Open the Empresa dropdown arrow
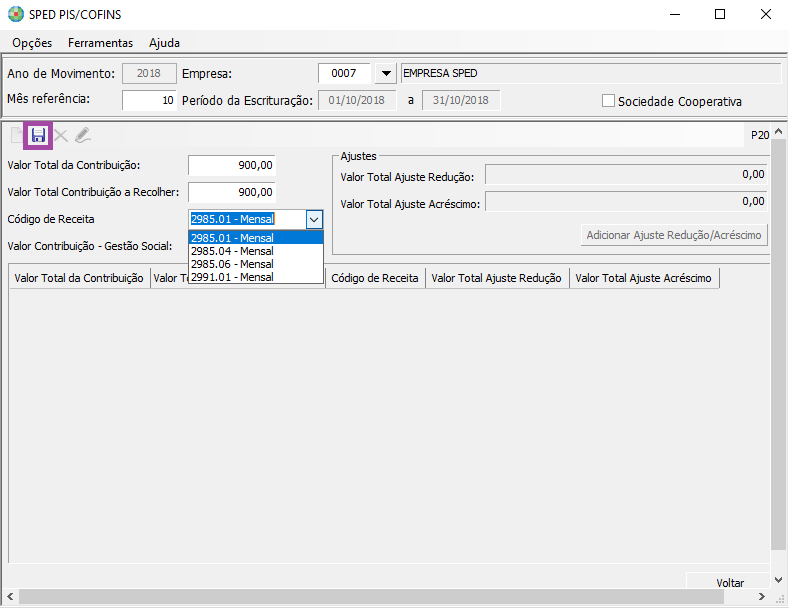This screenshot has height=608, width=789. tap(386, 73)
